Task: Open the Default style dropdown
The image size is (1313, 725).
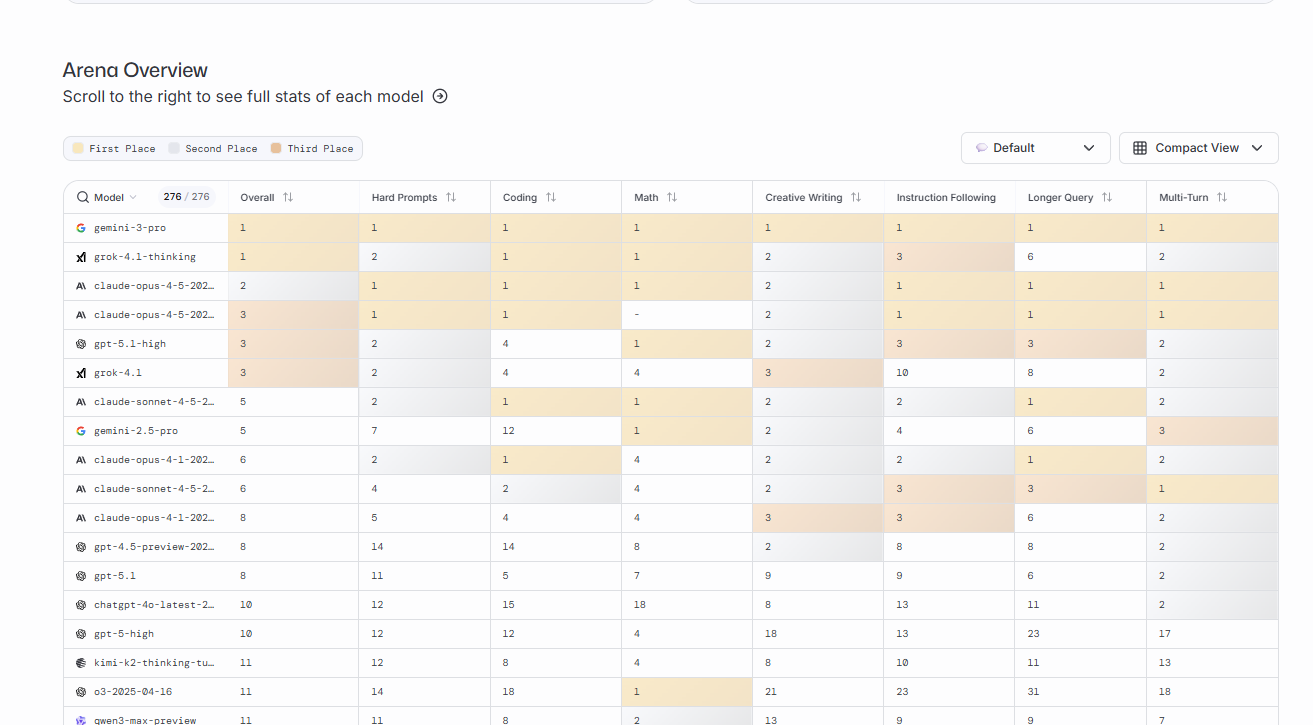Action: (1035, 148)
